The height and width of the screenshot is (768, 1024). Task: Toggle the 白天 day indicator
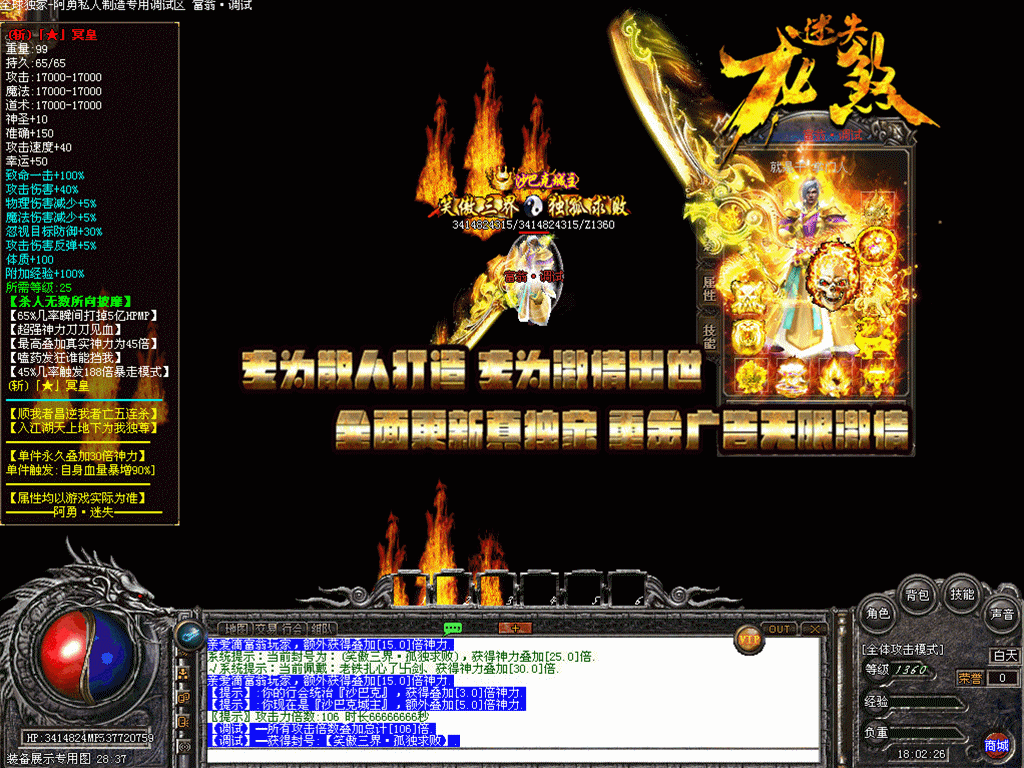coord(1004,656)
